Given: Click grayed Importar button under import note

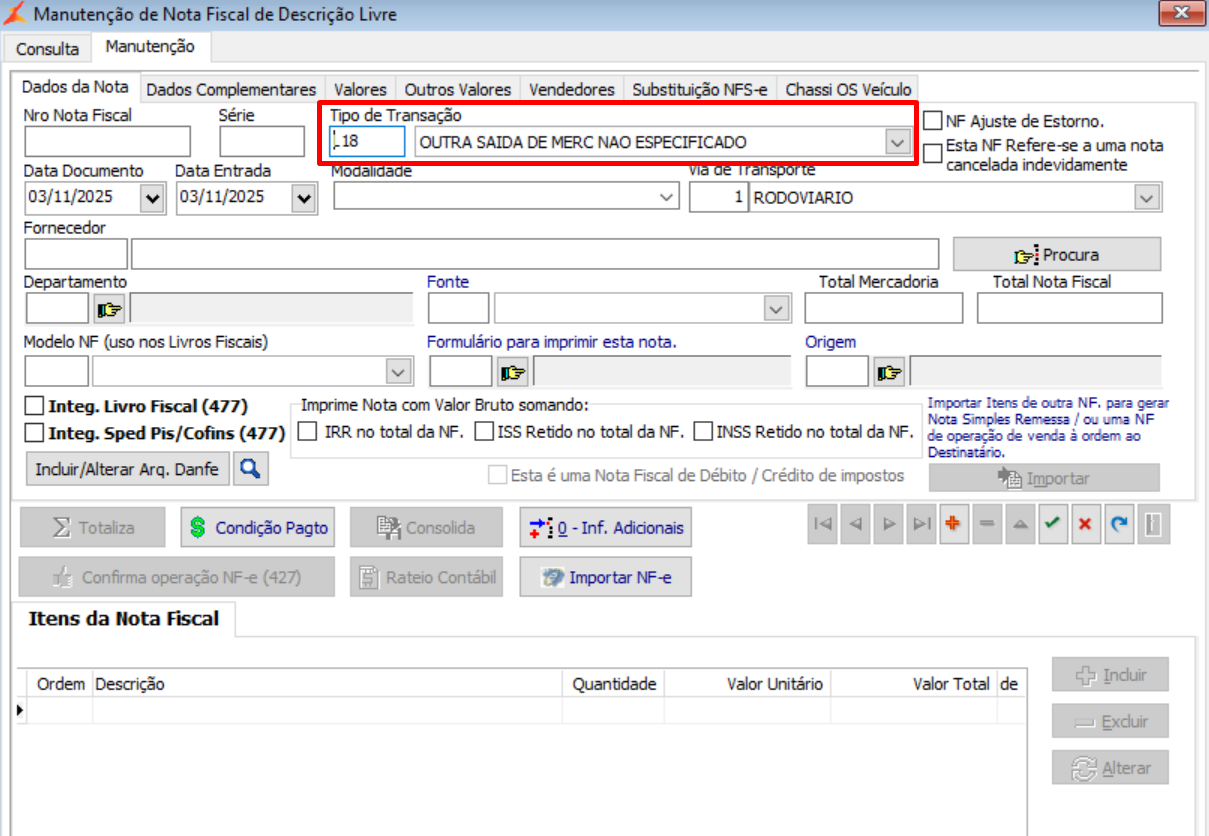Looking at the screenshot, I should pyautogui.click(x=1044, y=478).
